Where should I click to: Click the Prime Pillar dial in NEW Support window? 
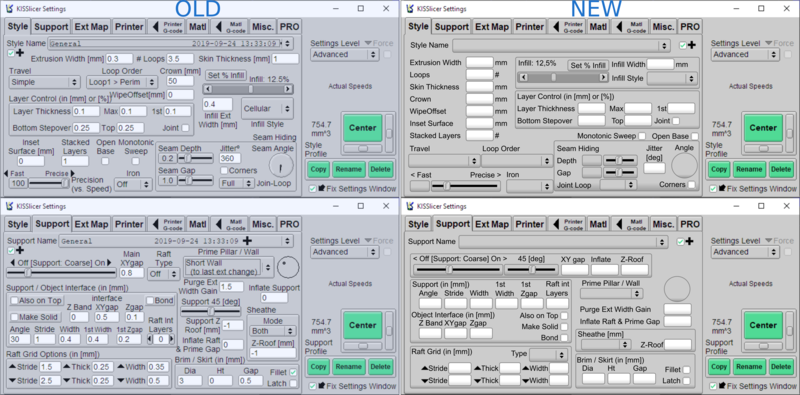677,289
